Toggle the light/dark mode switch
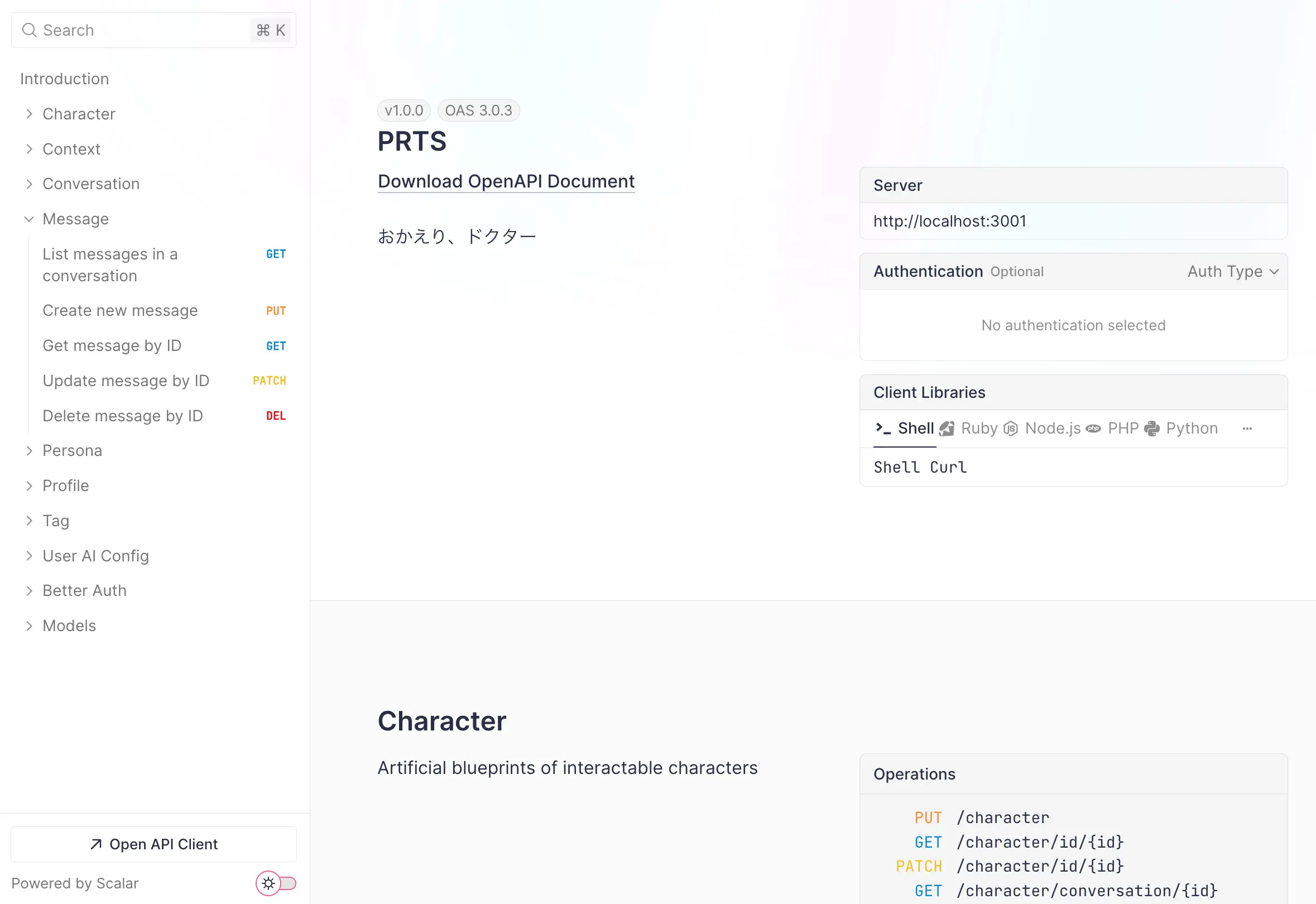The width and height of the screenshot is (1316, 904). point(276,883)
